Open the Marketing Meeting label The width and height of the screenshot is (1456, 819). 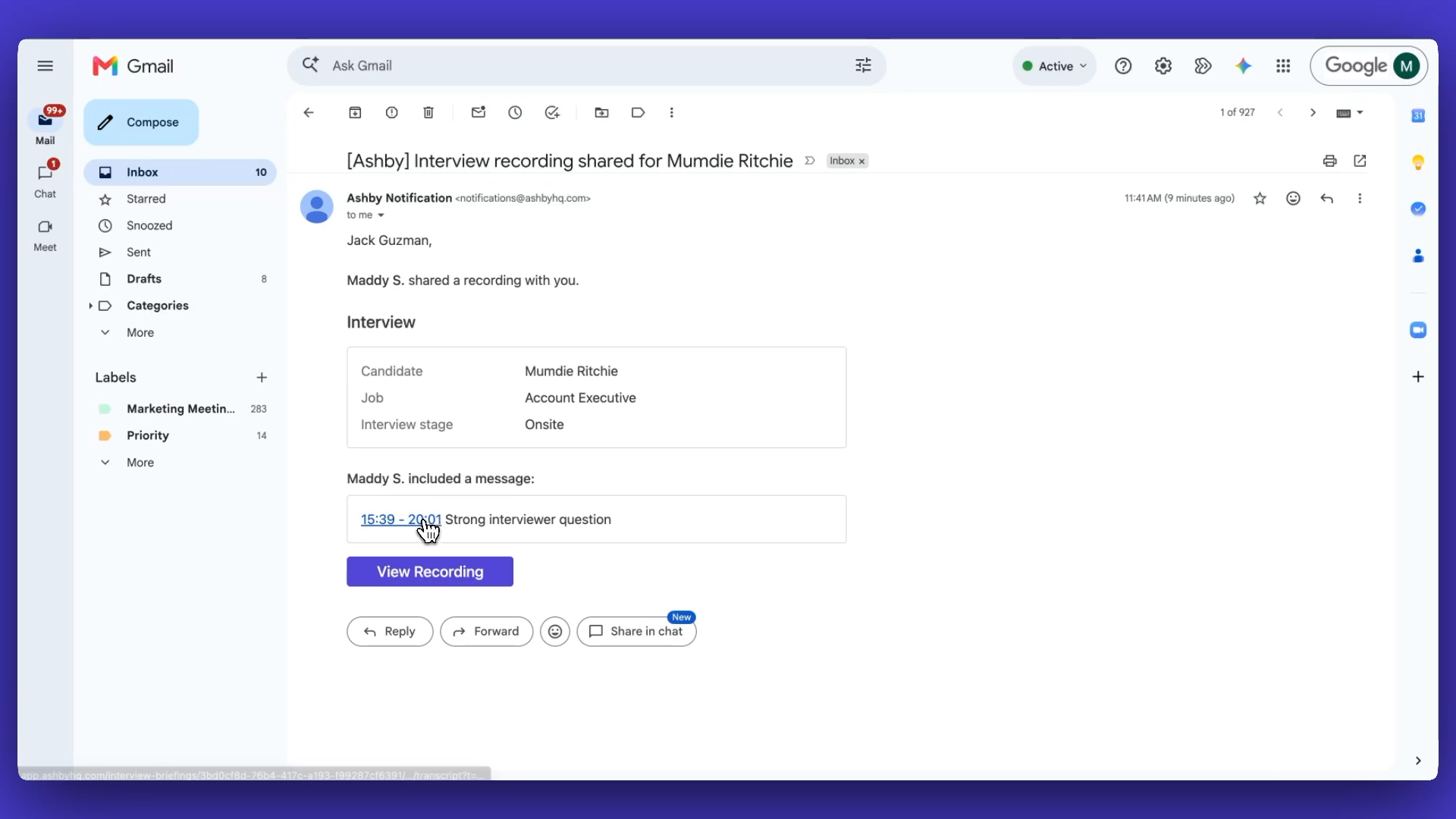point(180,409)
